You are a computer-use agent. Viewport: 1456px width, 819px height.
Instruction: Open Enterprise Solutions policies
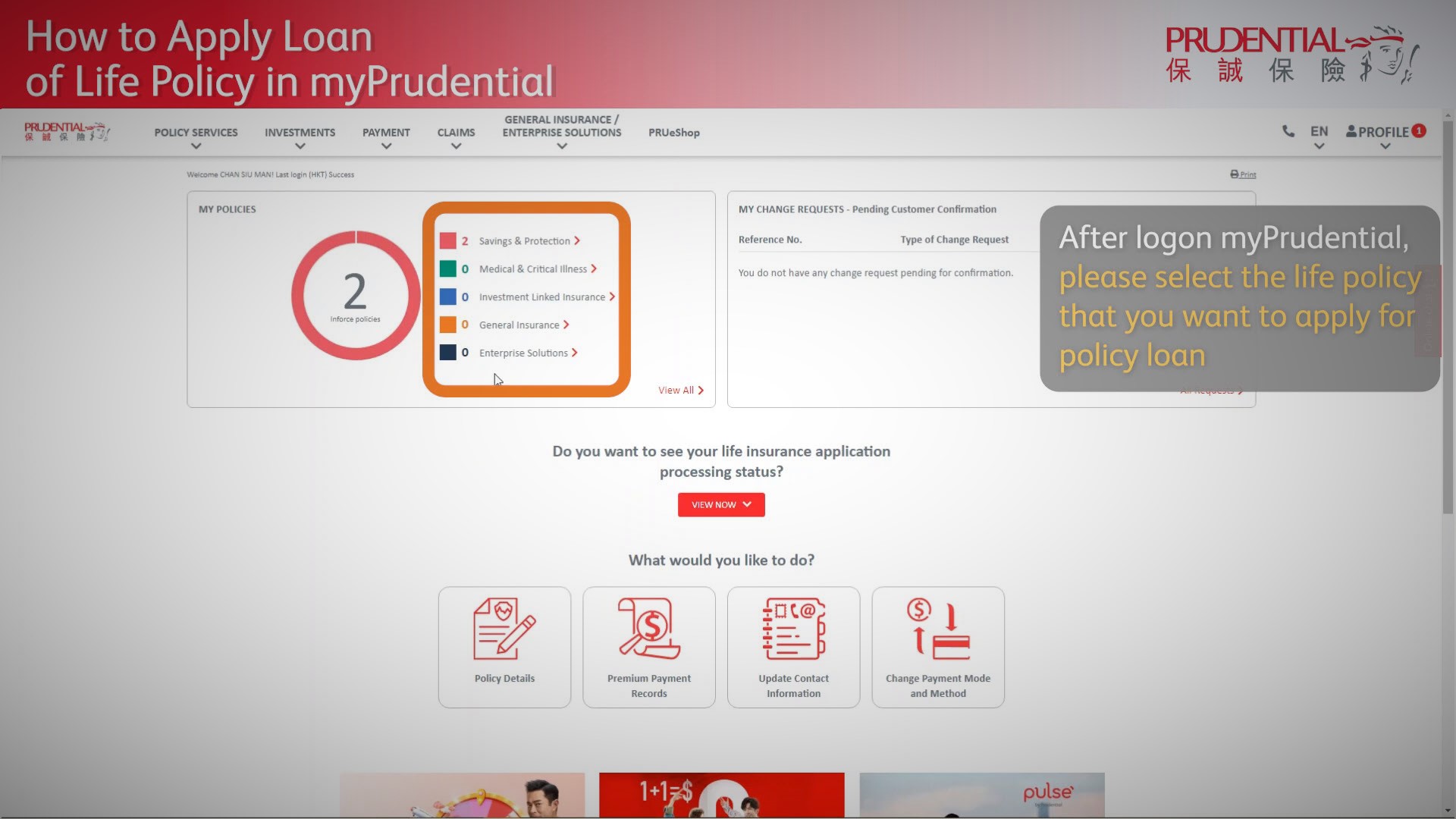point(523,353)
